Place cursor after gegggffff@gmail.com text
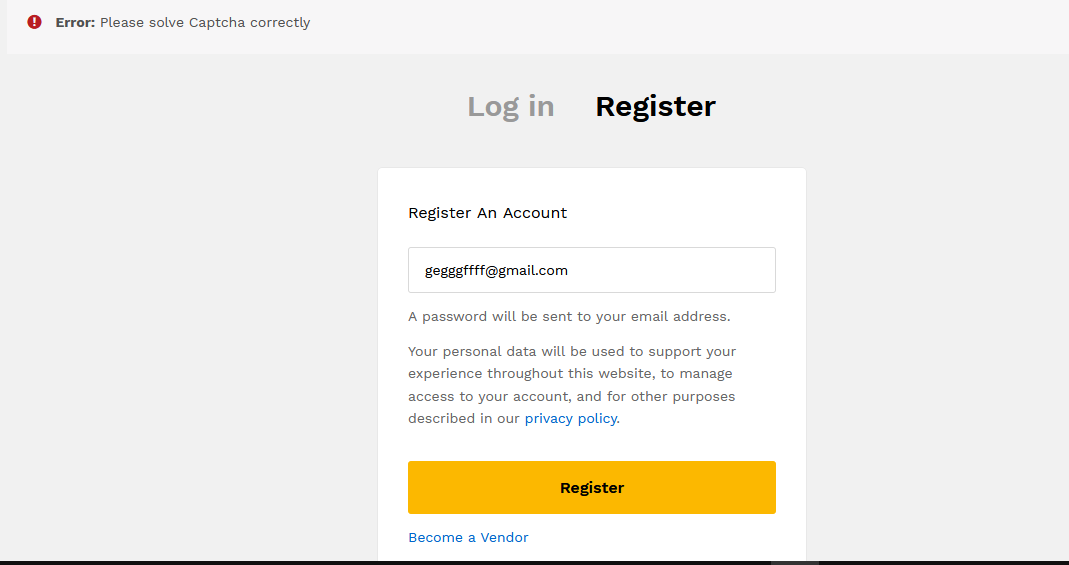This screenshot has height=565, width=1069. (x=569, y=271)
